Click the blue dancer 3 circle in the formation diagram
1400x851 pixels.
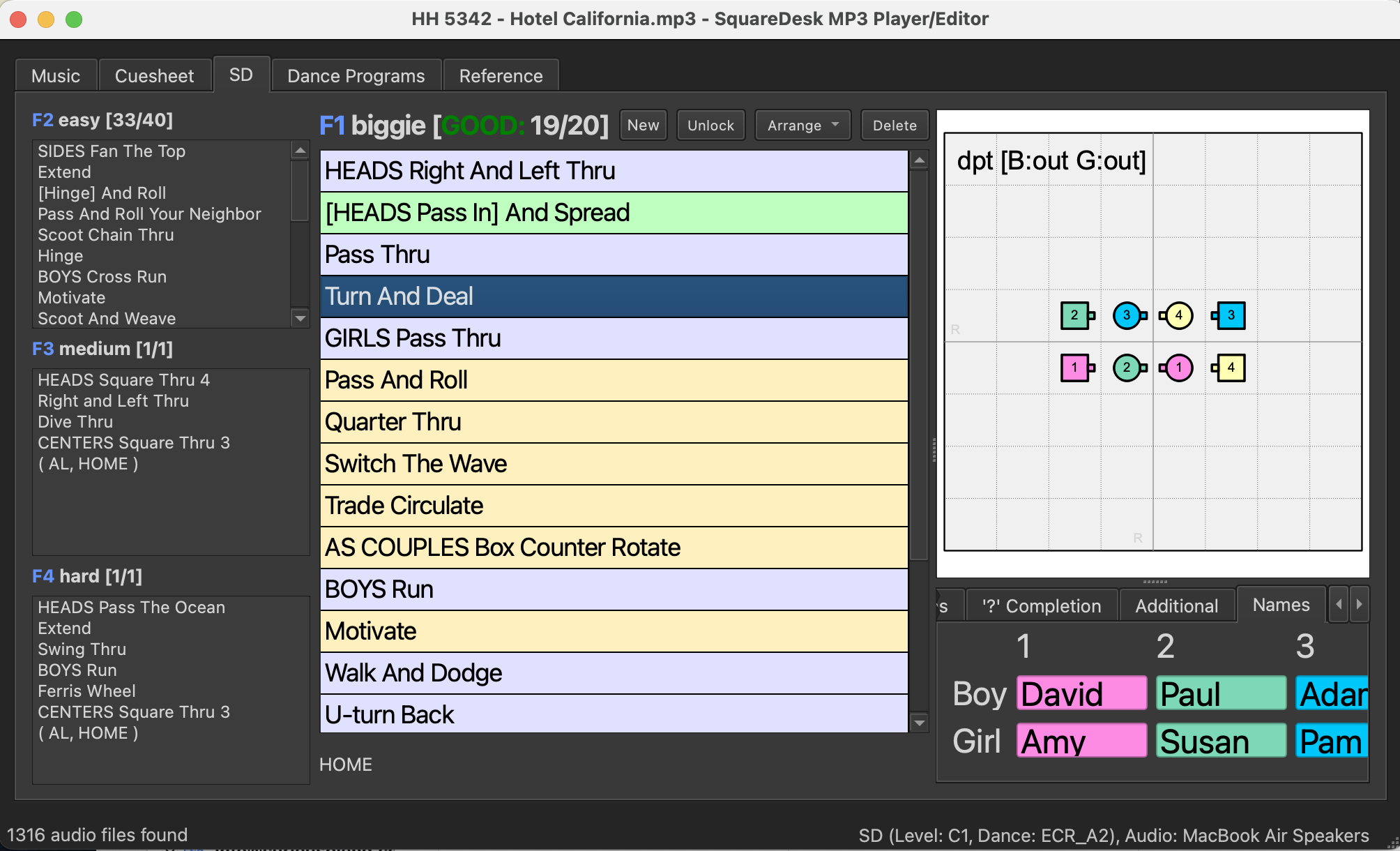pos(1127,315)
